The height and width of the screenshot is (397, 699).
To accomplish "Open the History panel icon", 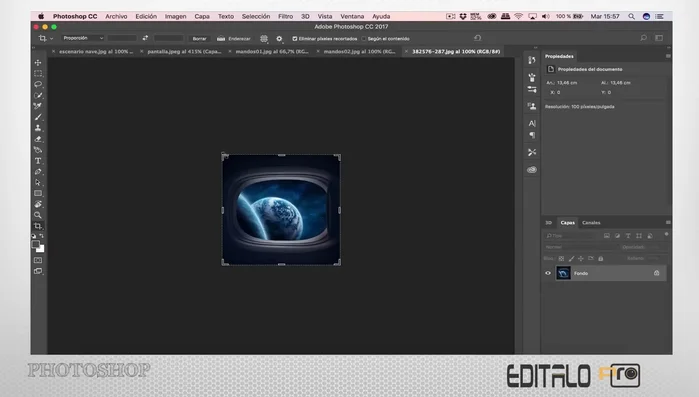I will (531, 60).
